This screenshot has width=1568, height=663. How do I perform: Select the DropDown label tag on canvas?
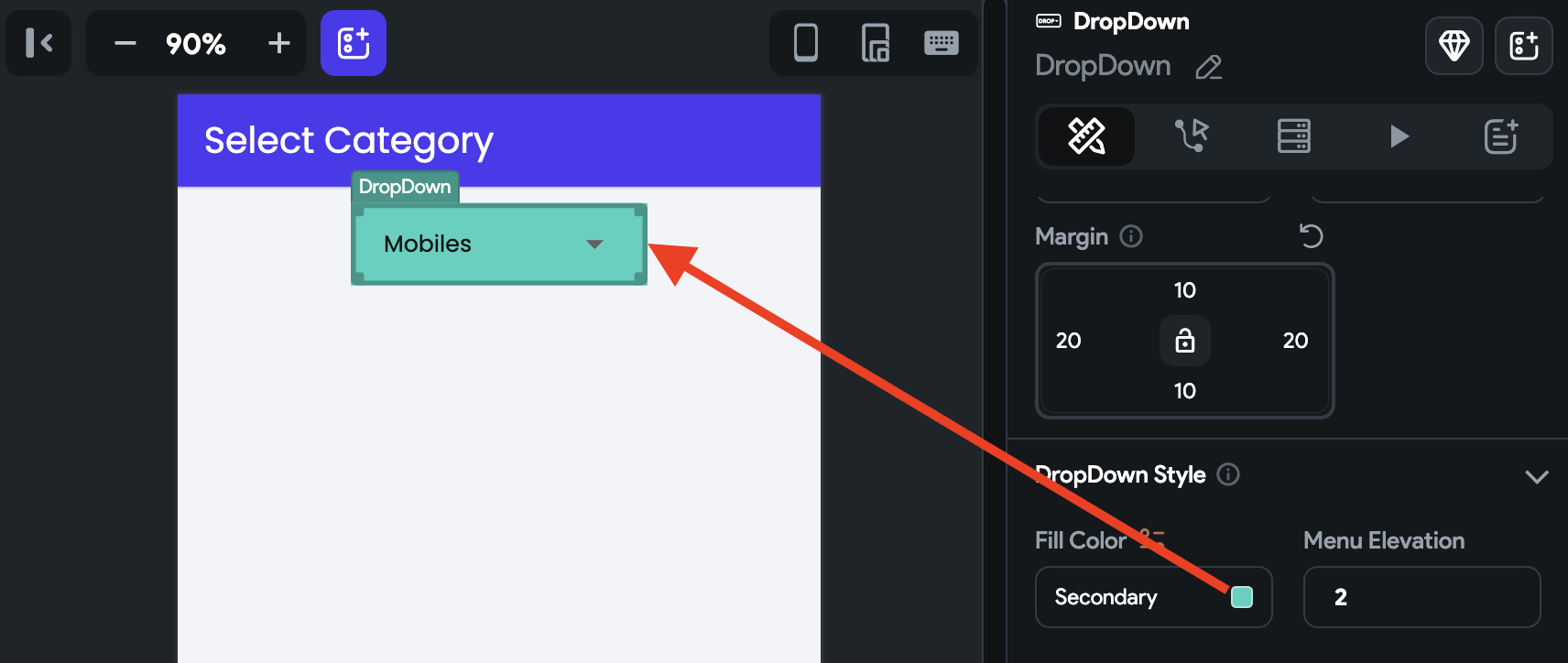405,187
